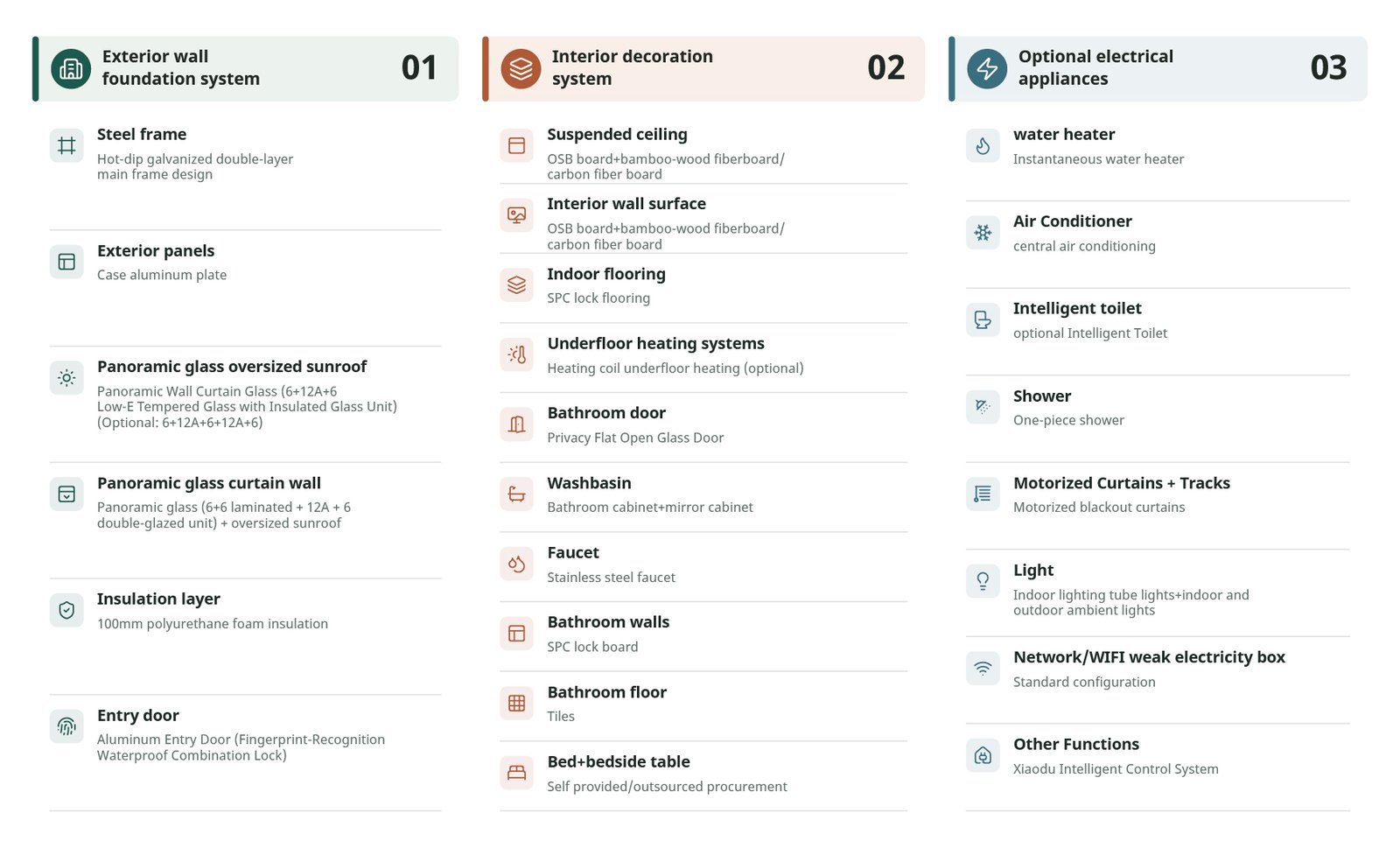Select the Interior decoration system header

tap(703, 68)
